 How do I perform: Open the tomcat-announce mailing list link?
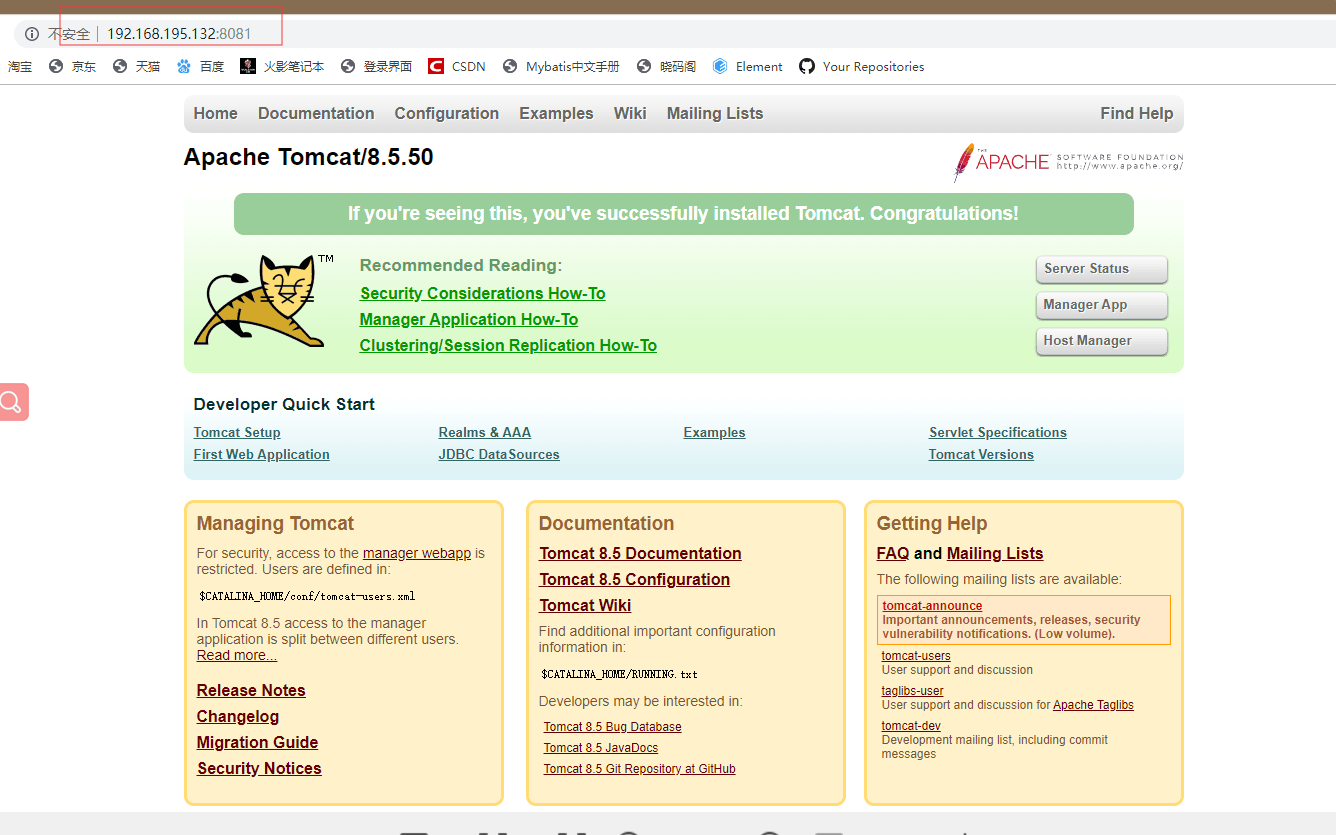pyautogui.click(x=932, y=606)
